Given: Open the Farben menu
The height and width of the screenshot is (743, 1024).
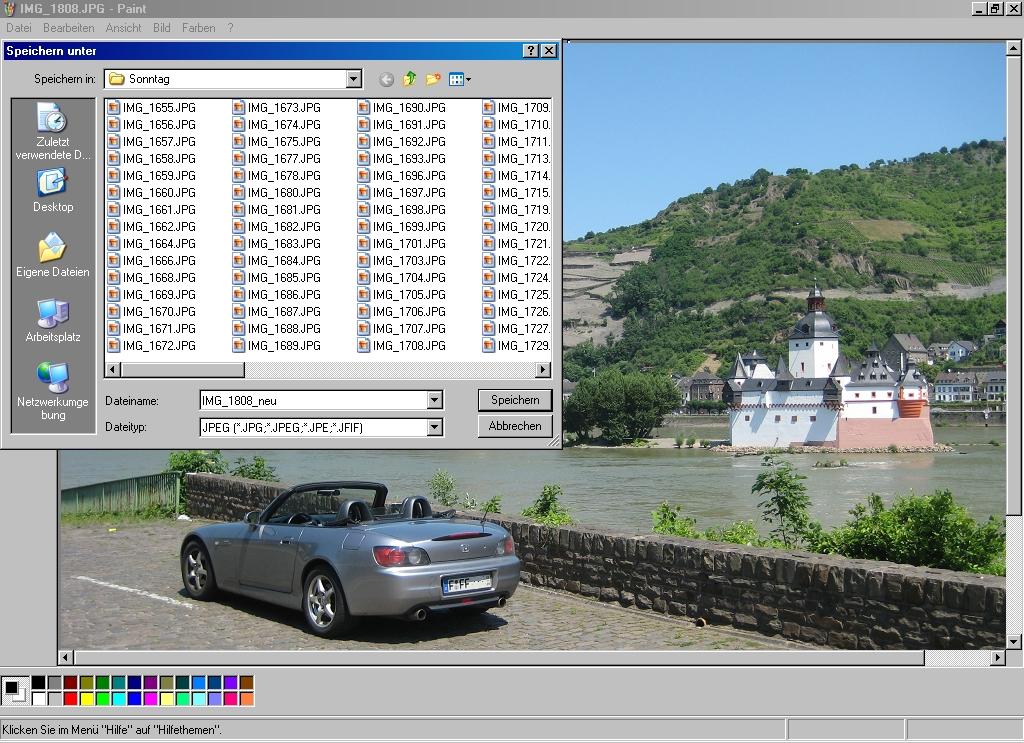Looking at the screenshot, I should pos(198,28).
